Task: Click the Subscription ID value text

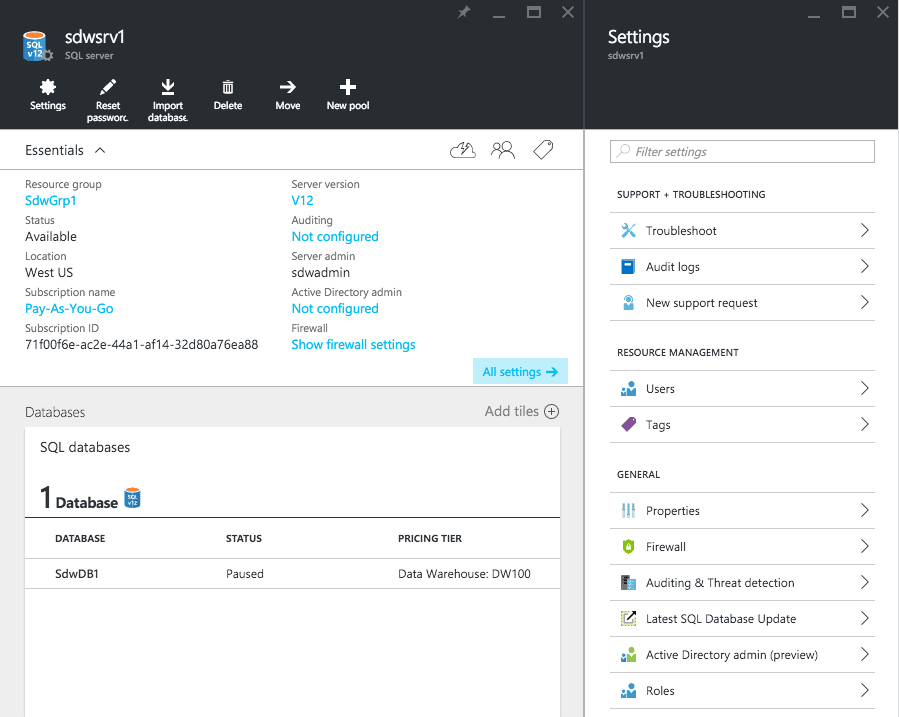Action: (x=142, y=344)
